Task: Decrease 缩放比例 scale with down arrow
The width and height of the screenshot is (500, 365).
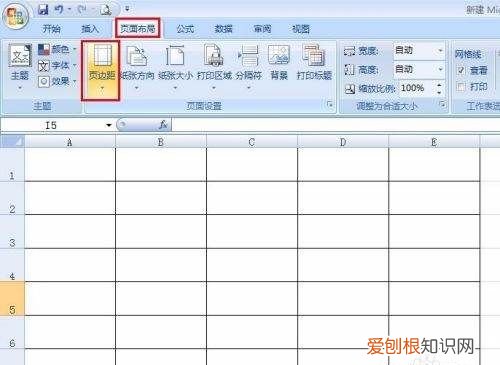Action: pos(439,92)
